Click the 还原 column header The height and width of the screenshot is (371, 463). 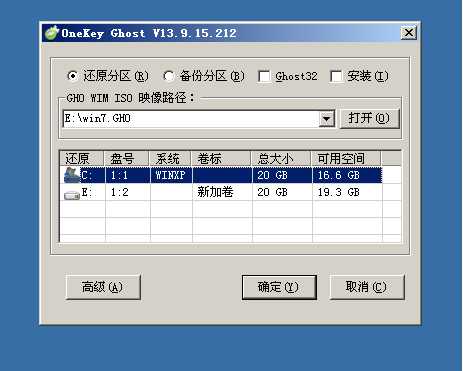82,158
